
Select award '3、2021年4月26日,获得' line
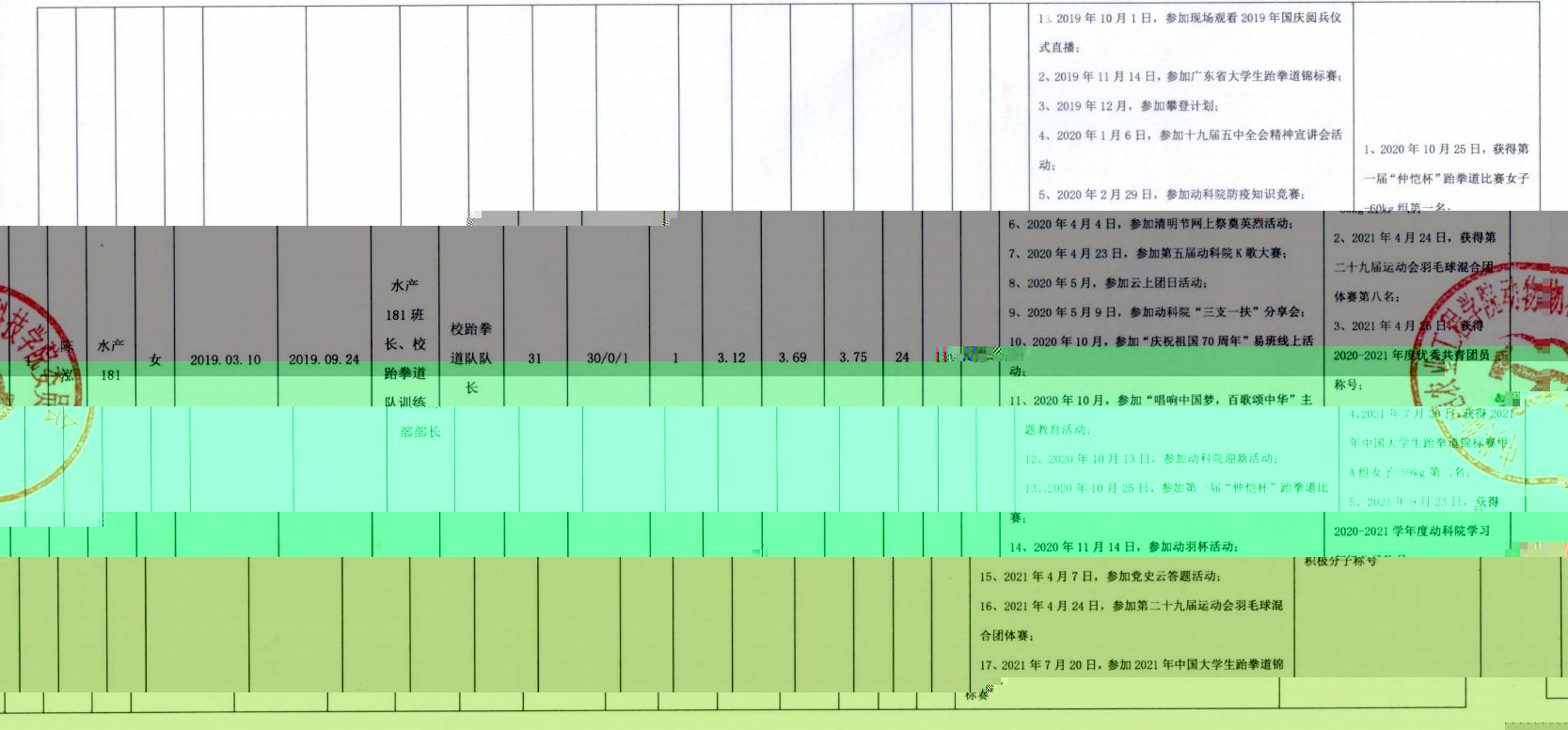pos(1409,326)
